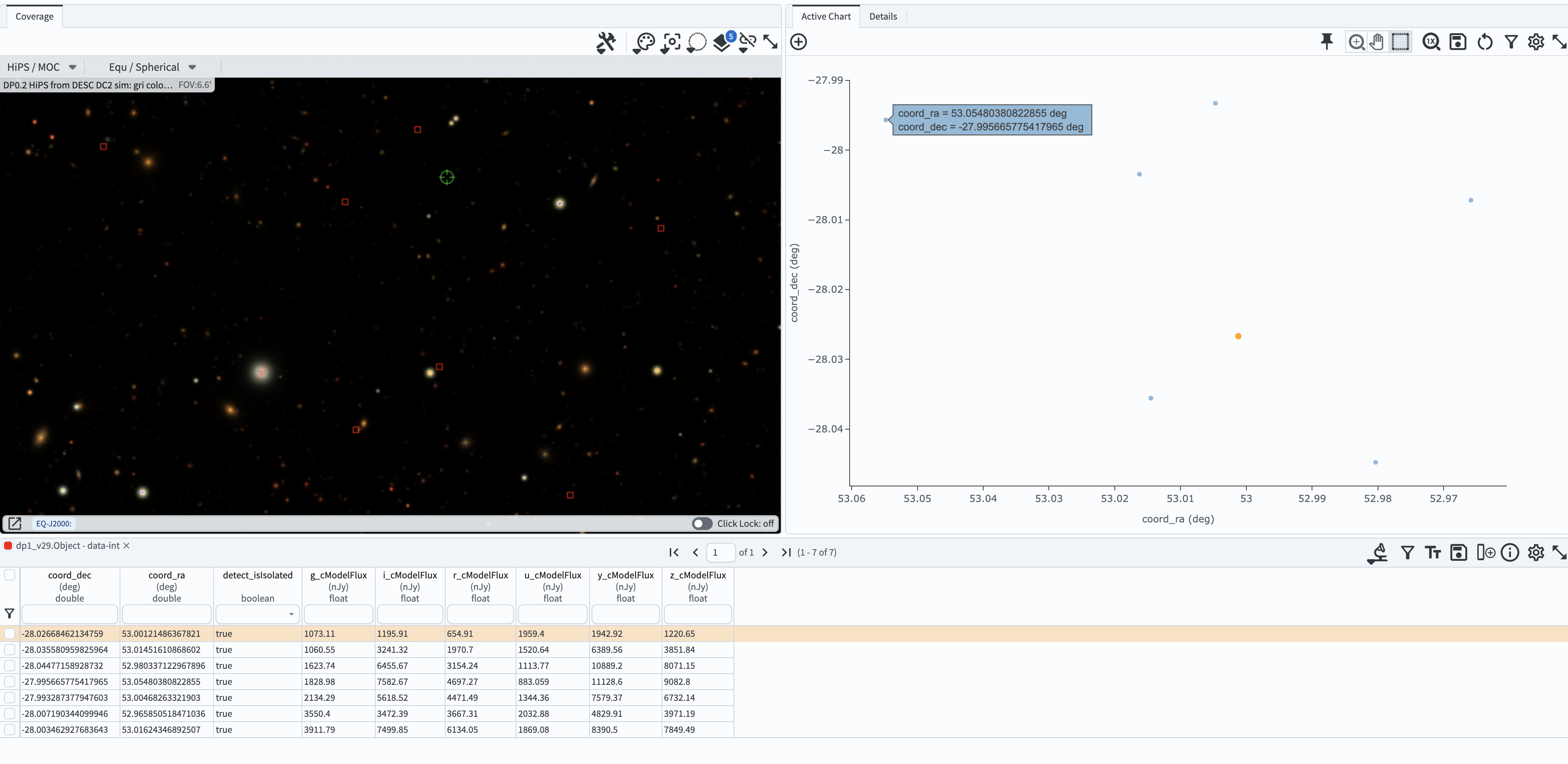Viewport: 1568px width, 764px height.
Task: Check the select-all rows checkbox in header
Action: 10,575
